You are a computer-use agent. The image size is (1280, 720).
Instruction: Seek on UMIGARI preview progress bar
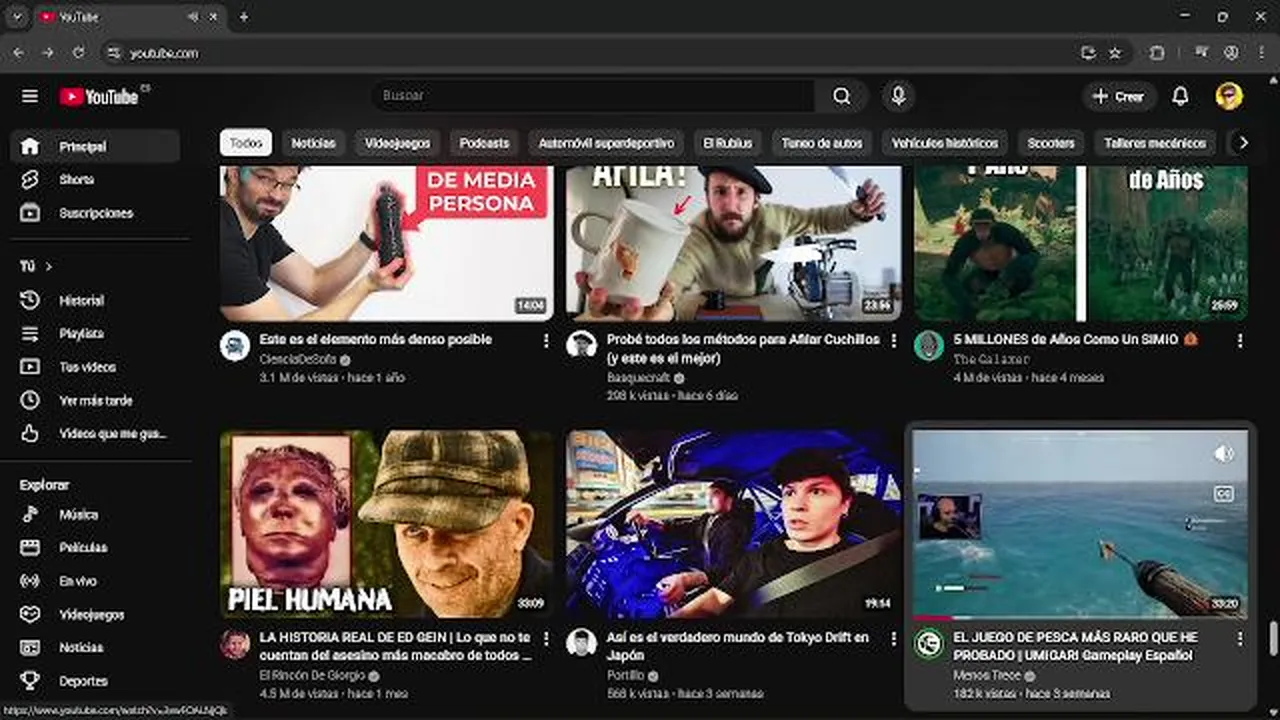[1080, 617]
